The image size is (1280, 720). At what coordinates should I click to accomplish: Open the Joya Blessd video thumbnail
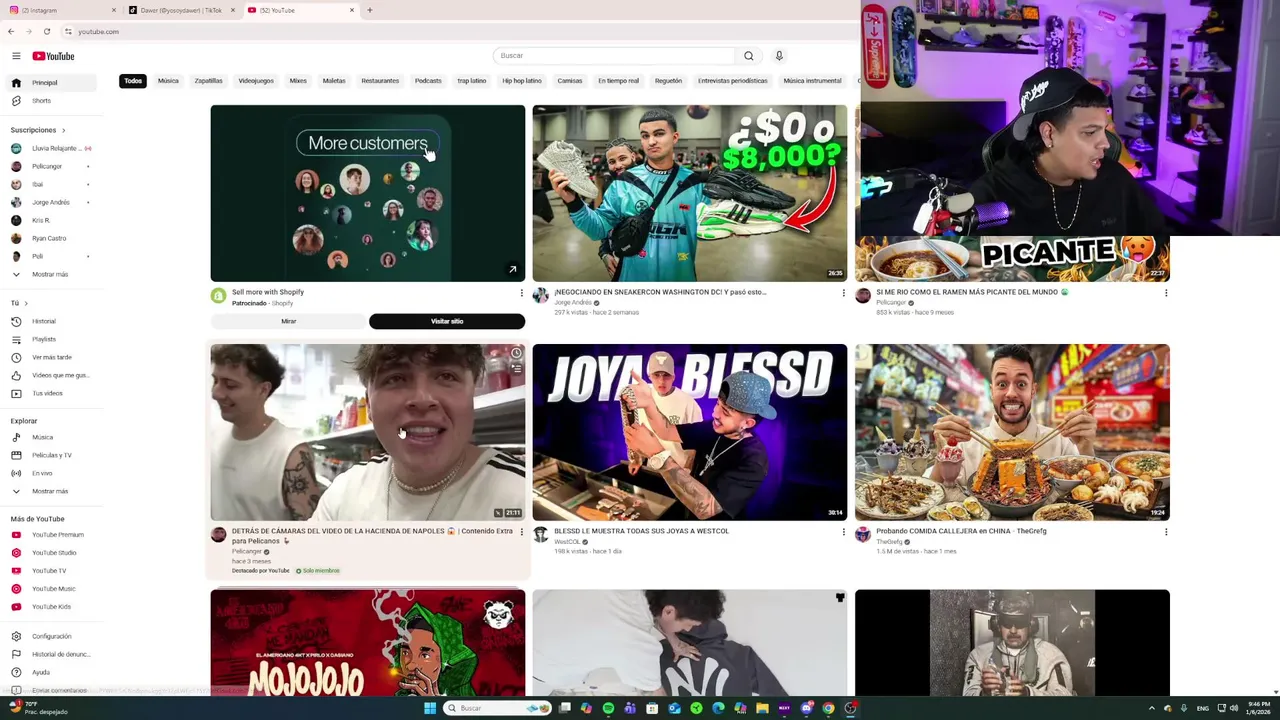[x=689, y=432]
